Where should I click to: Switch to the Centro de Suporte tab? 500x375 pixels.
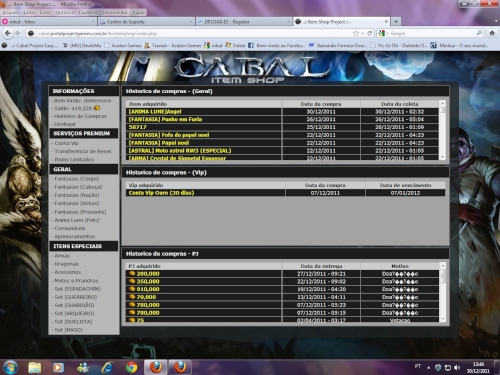coord(146,22)
